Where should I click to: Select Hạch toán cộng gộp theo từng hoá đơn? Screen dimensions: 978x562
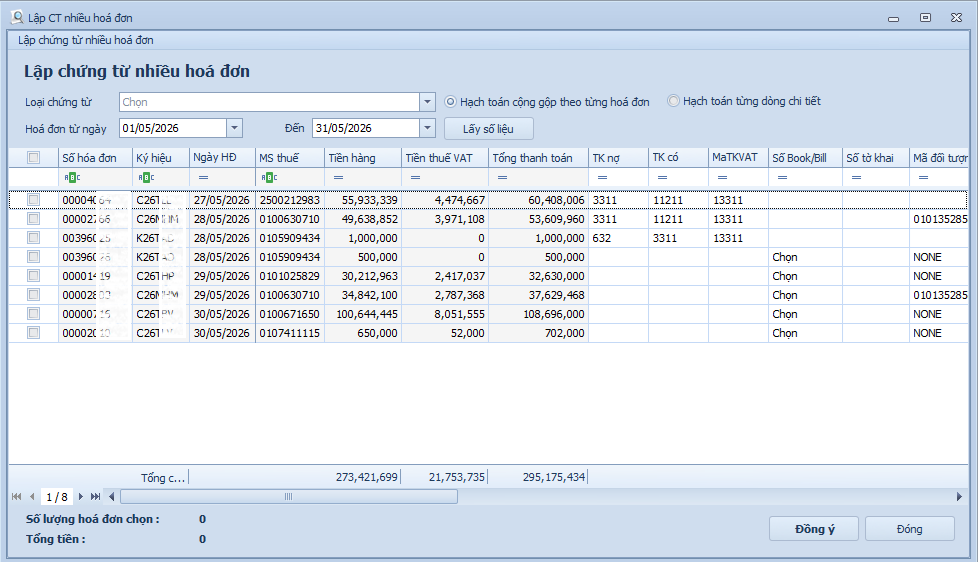450,102
